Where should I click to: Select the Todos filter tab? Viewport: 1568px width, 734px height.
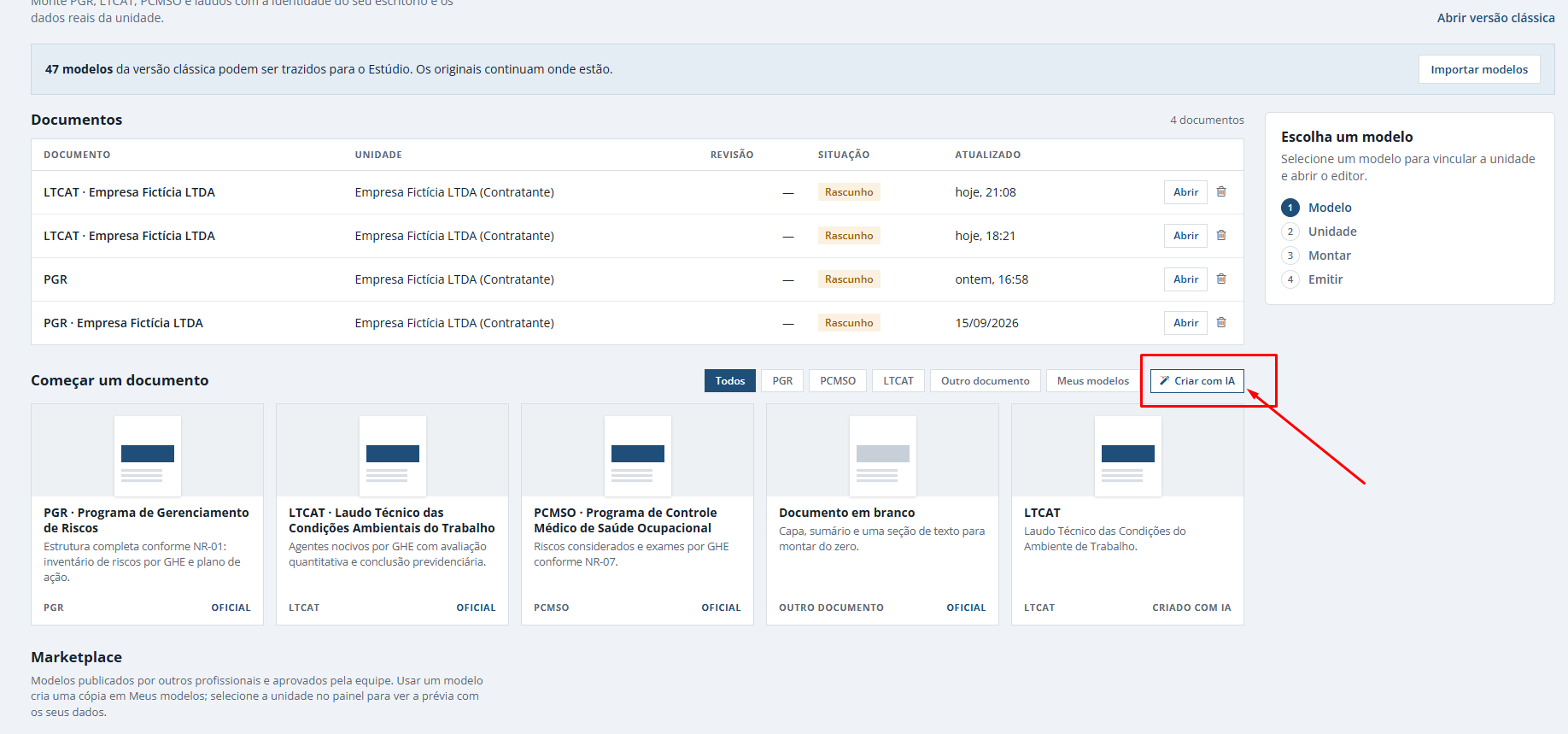click(730, 381)
